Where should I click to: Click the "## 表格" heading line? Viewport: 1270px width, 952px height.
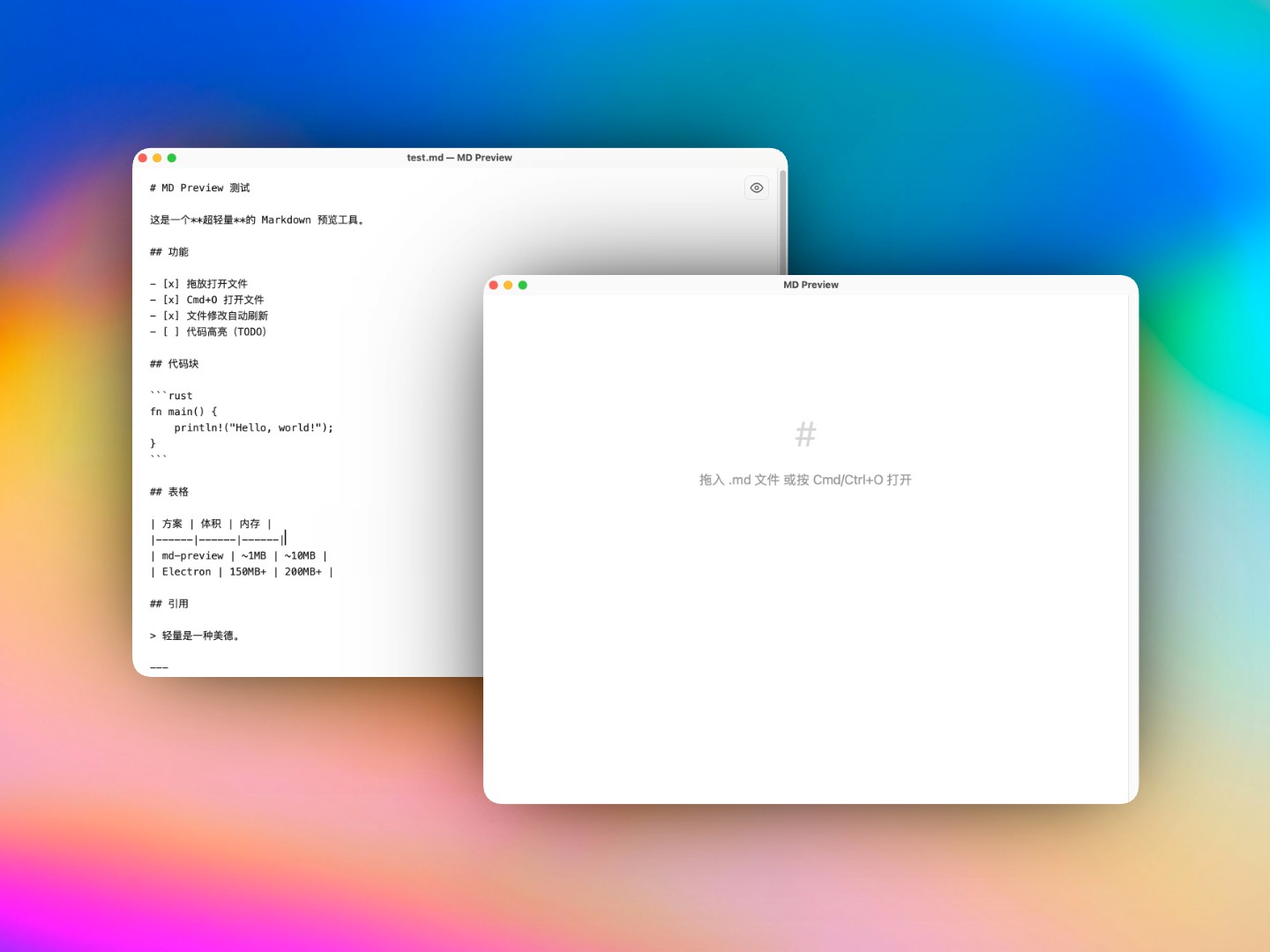[x=168, y=492]
